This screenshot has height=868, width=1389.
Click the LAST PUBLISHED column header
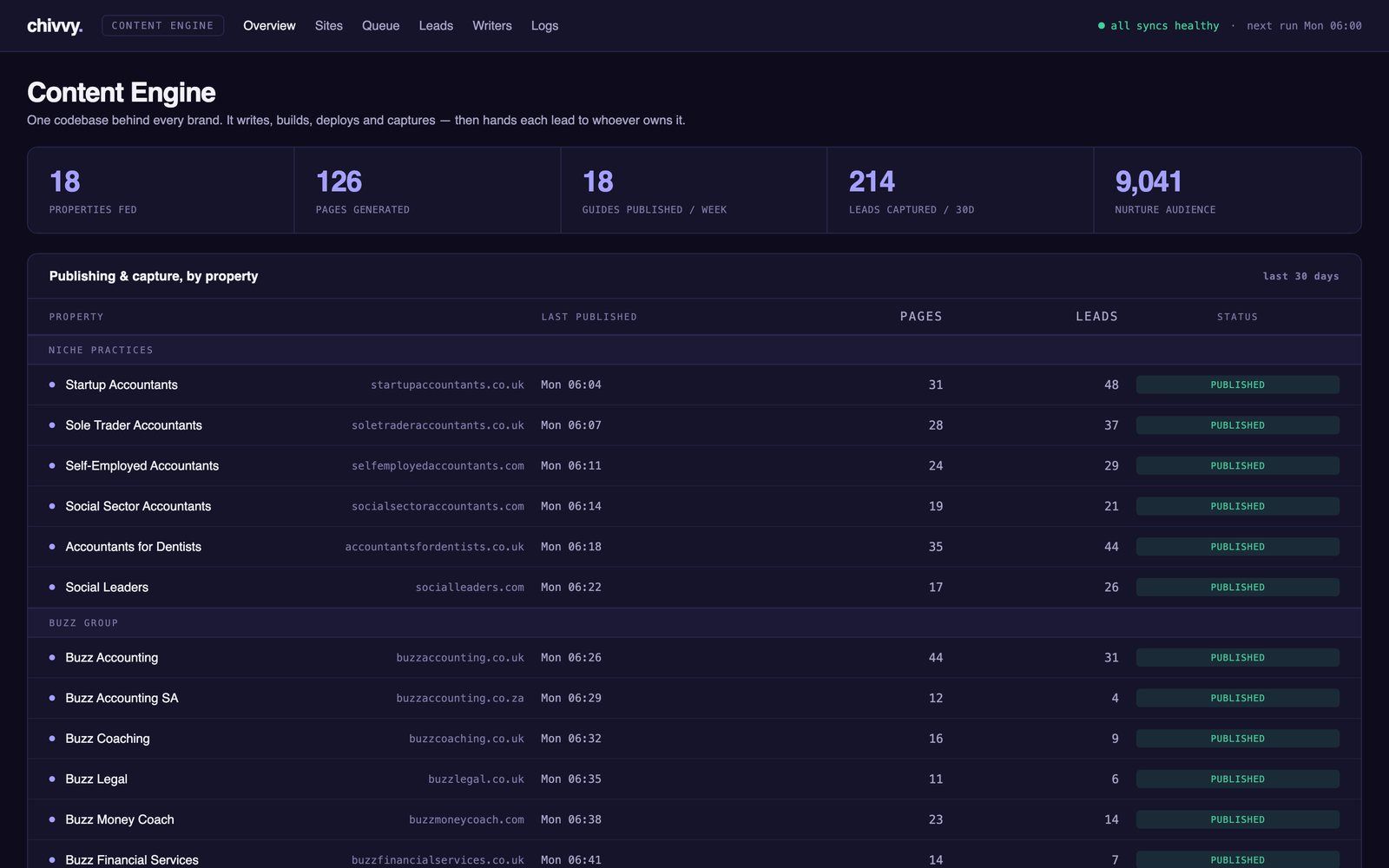pyautogui.click(x=589, y=317)
